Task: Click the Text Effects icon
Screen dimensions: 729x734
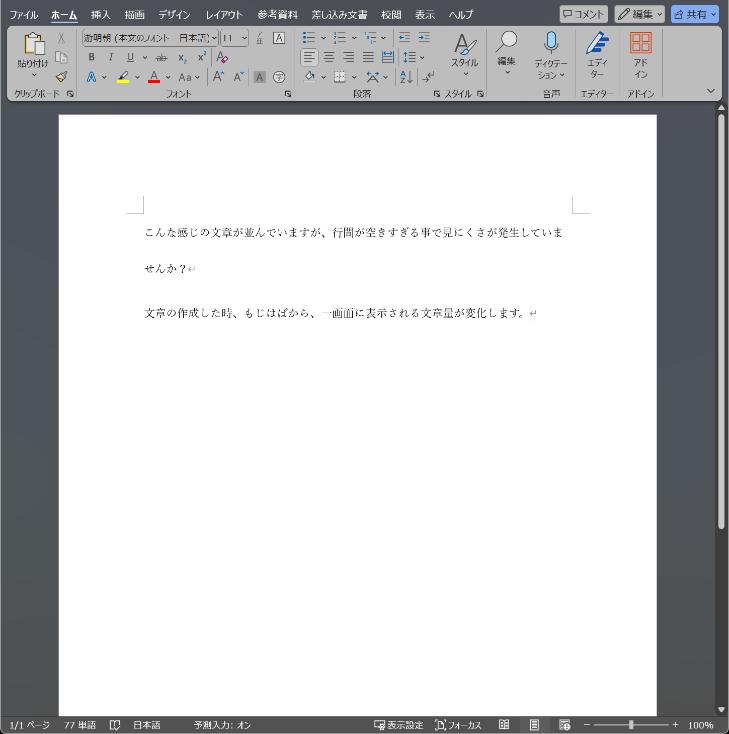Action: coord(92,77)
